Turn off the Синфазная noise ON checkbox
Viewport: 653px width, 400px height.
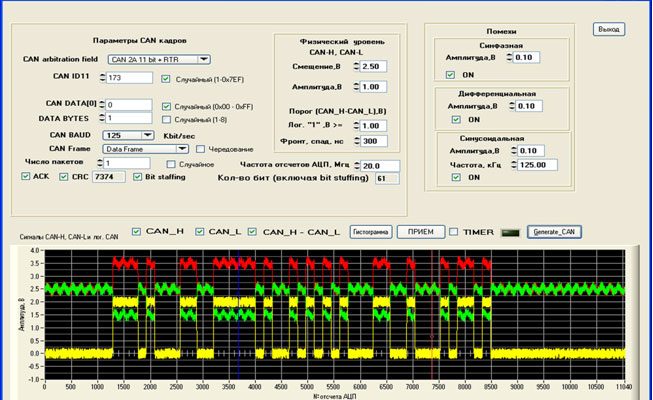tap(451, 74)
